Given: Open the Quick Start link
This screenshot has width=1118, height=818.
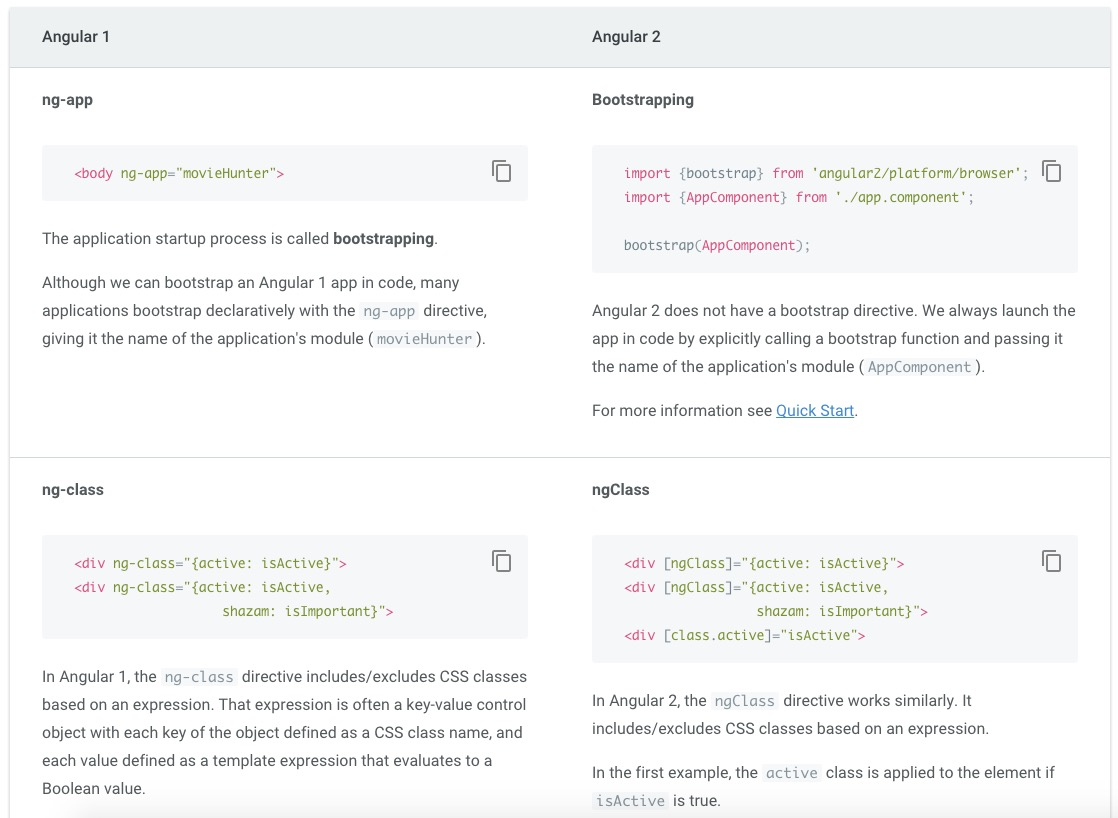Looking at the screenshot, I should [x=815, y=411].
